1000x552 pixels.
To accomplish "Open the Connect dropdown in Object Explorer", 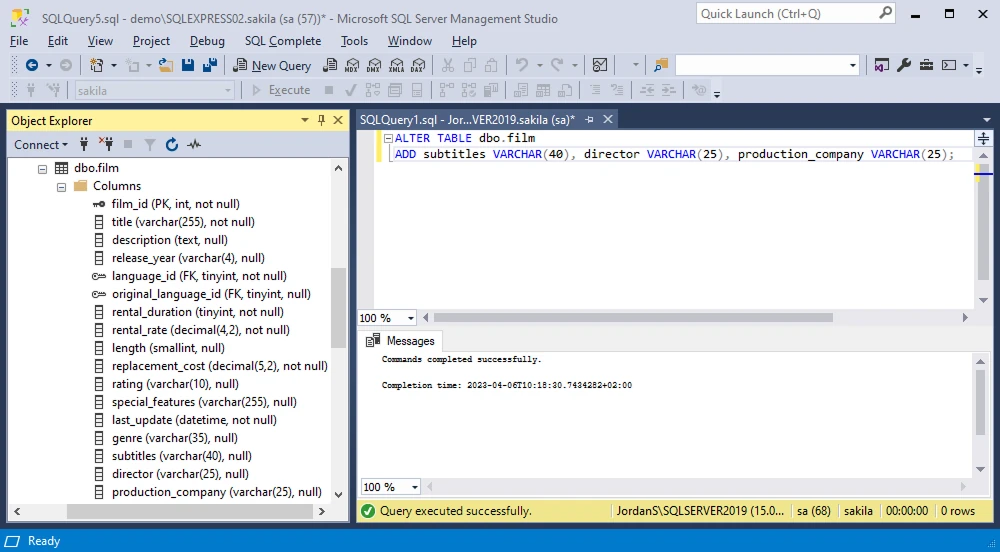I will click(41, 145).
